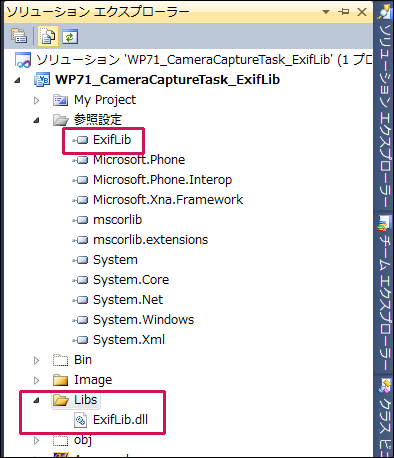Select the mscorlib.extensions reference
Viewport: 394px width, 458px height.
point(150,240)
